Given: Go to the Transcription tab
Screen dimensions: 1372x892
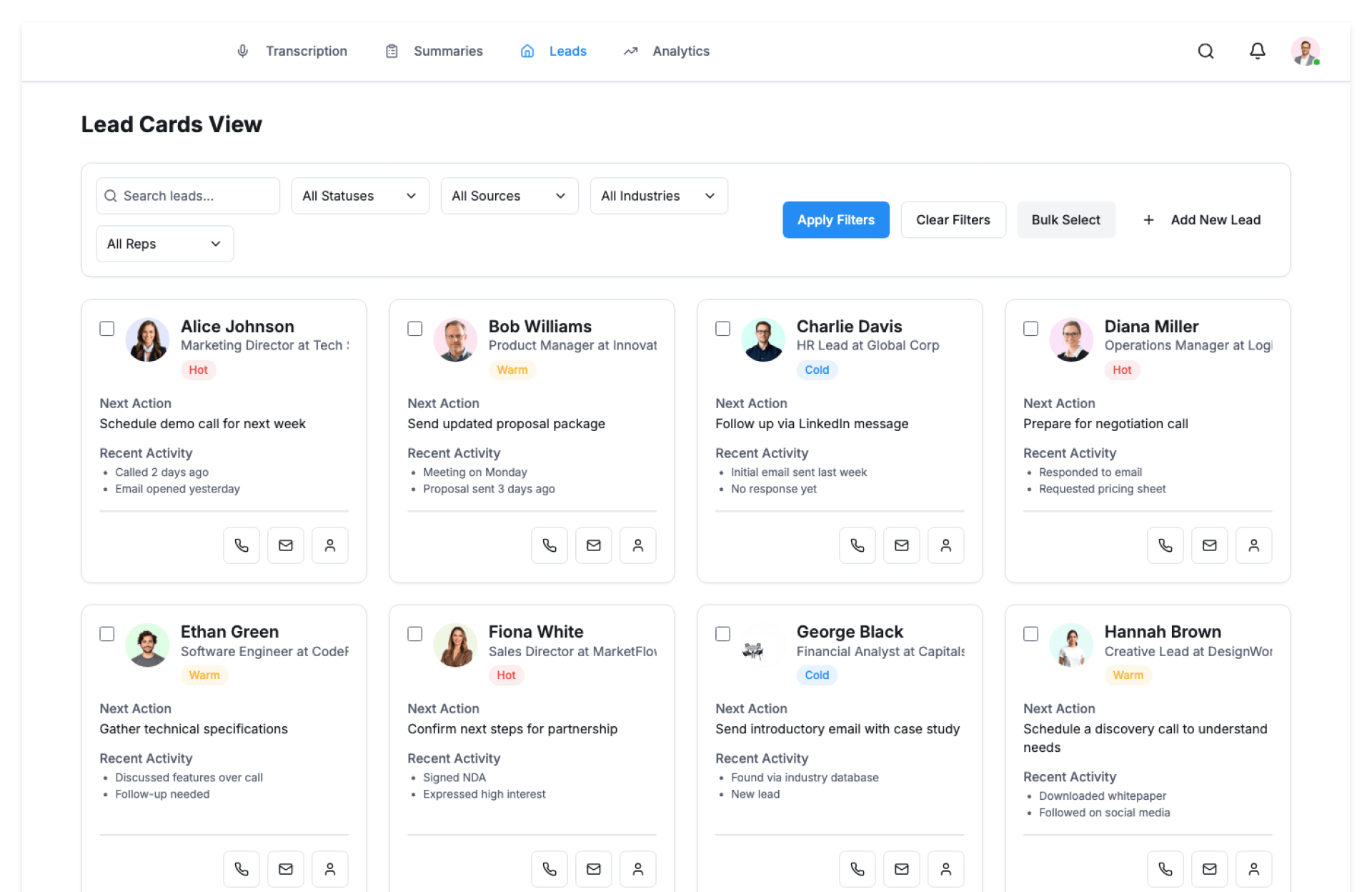Looking at the screenshot, I should (x=292, y=51).
